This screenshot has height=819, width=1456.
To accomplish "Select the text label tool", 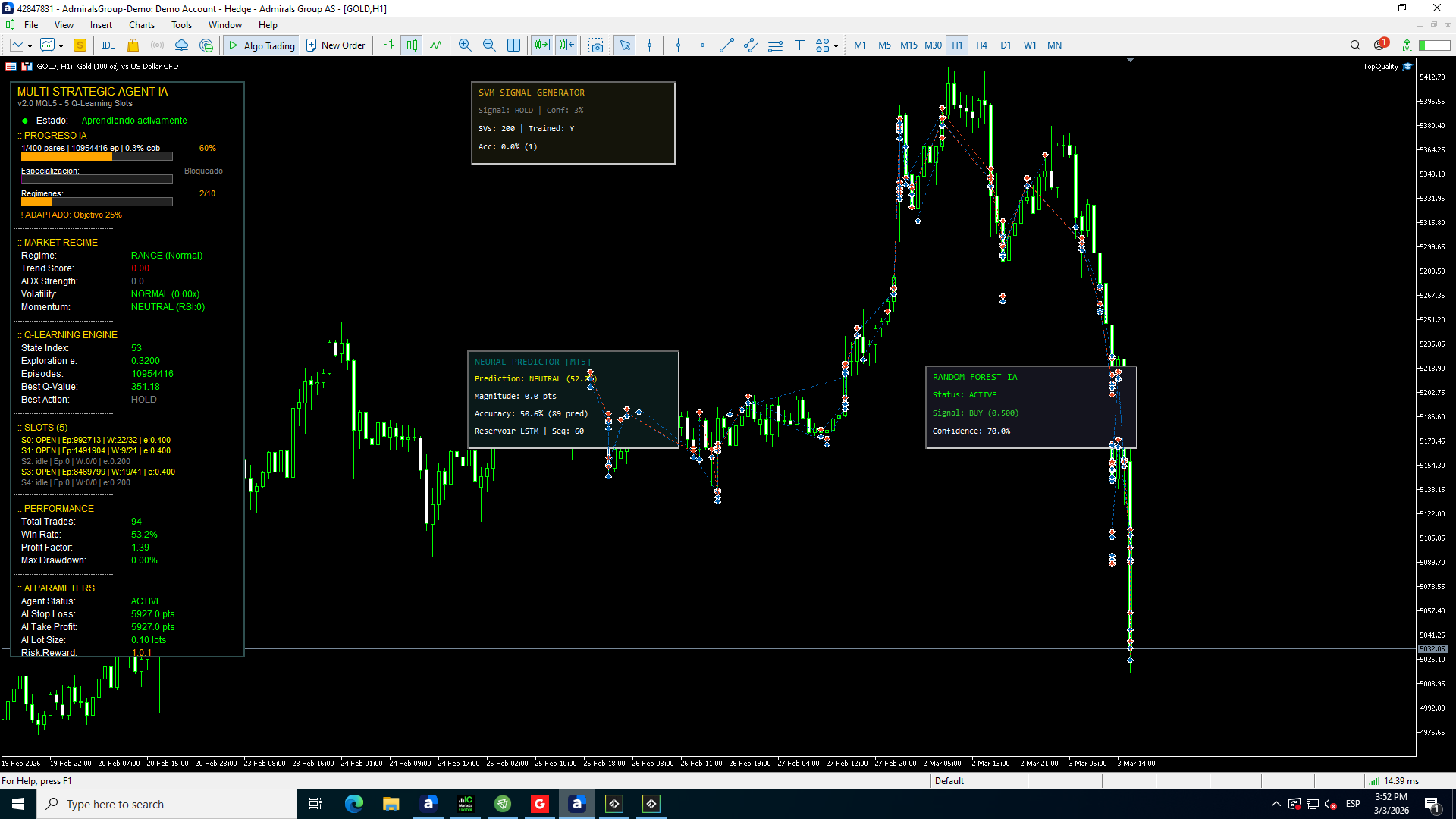I will click(x=799, y=45).
